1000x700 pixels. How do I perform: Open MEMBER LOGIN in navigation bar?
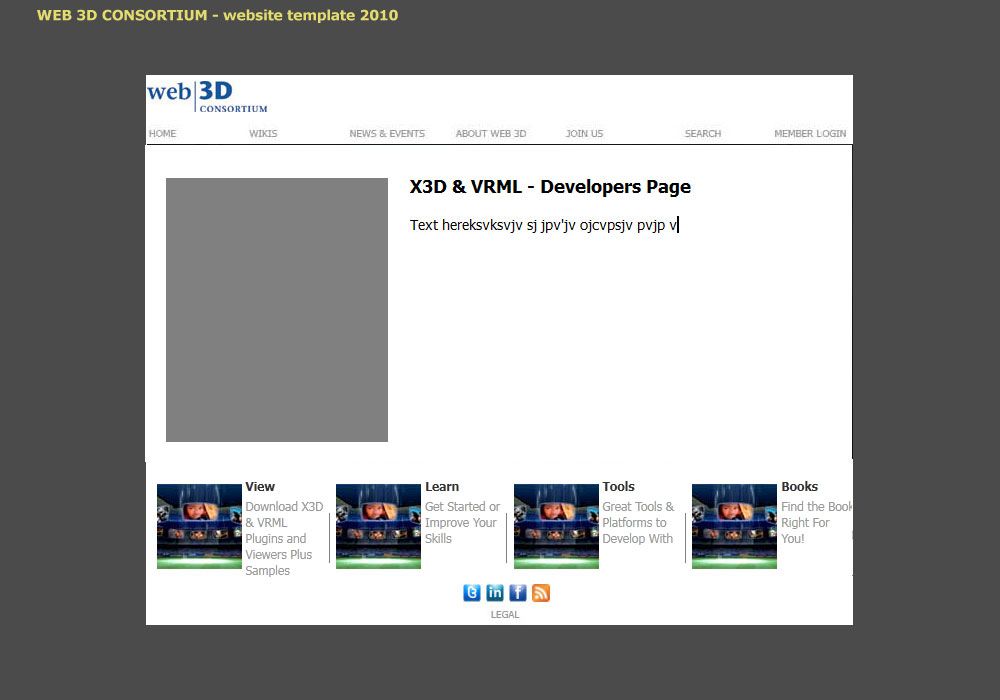810,133
